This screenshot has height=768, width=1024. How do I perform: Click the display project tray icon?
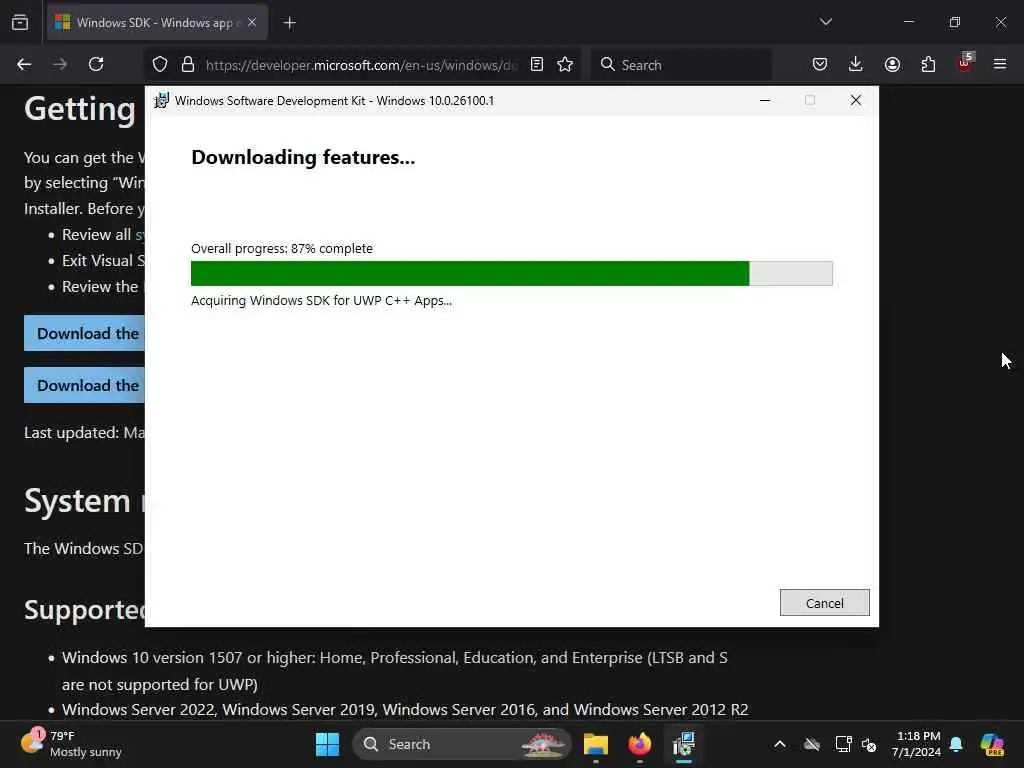tap(844, 744)
